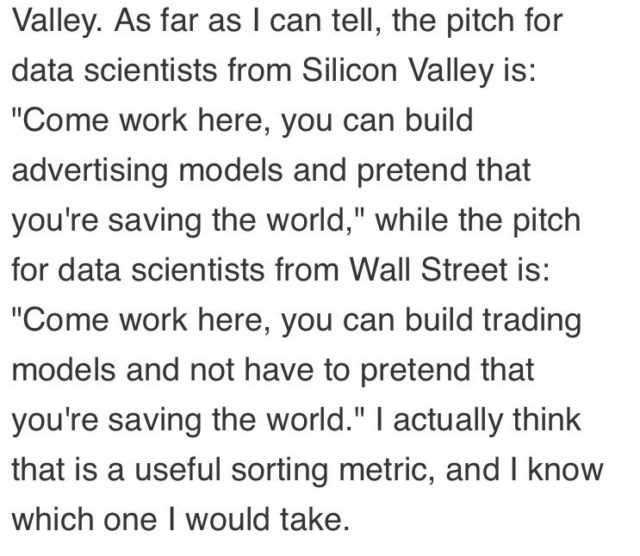Click the word "useful"
Viewport: 640px width, 556px height.
coord(178,469)
